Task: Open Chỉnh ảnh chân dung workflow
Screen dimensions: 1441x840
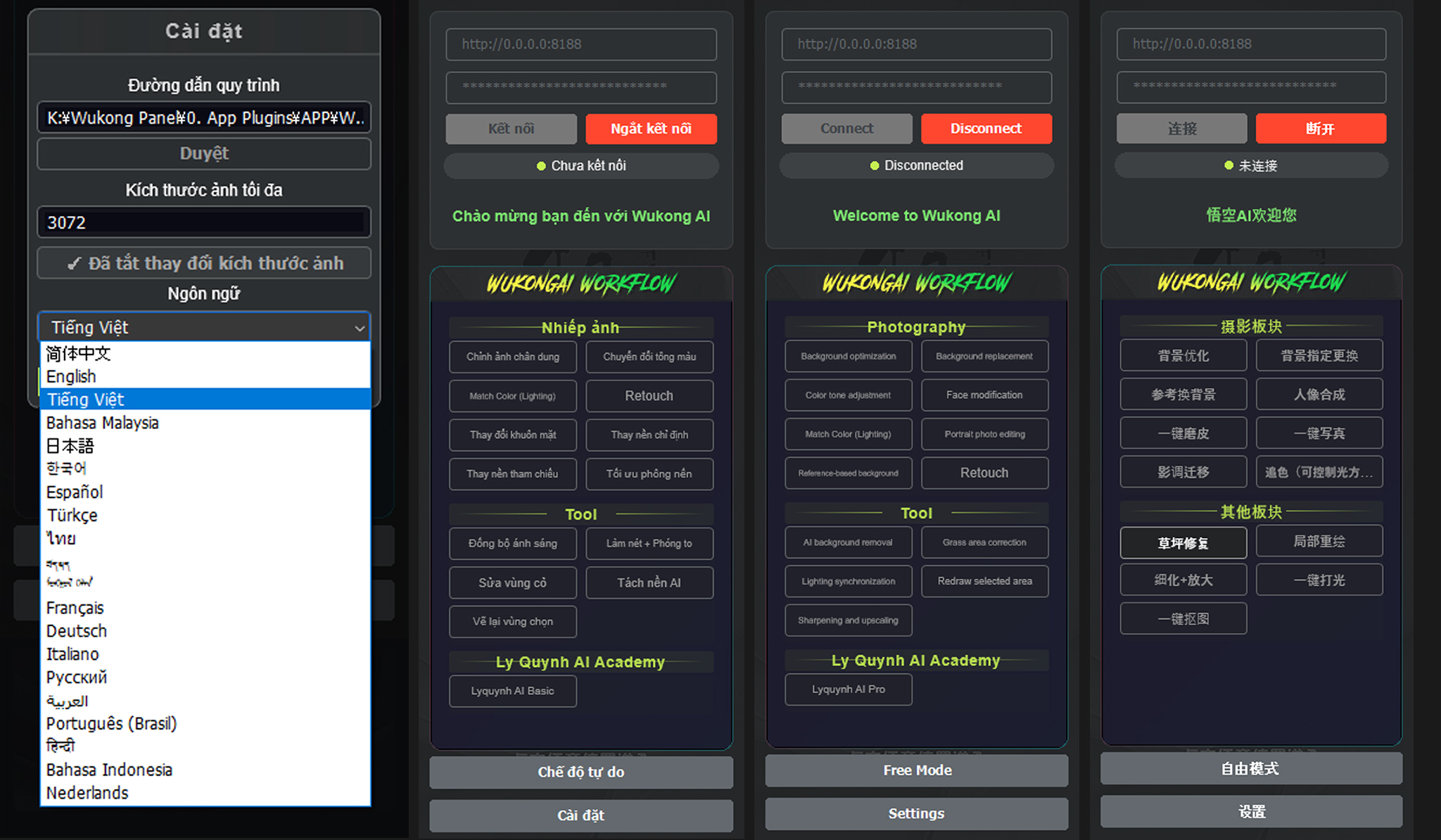Action: pos(513,357)
